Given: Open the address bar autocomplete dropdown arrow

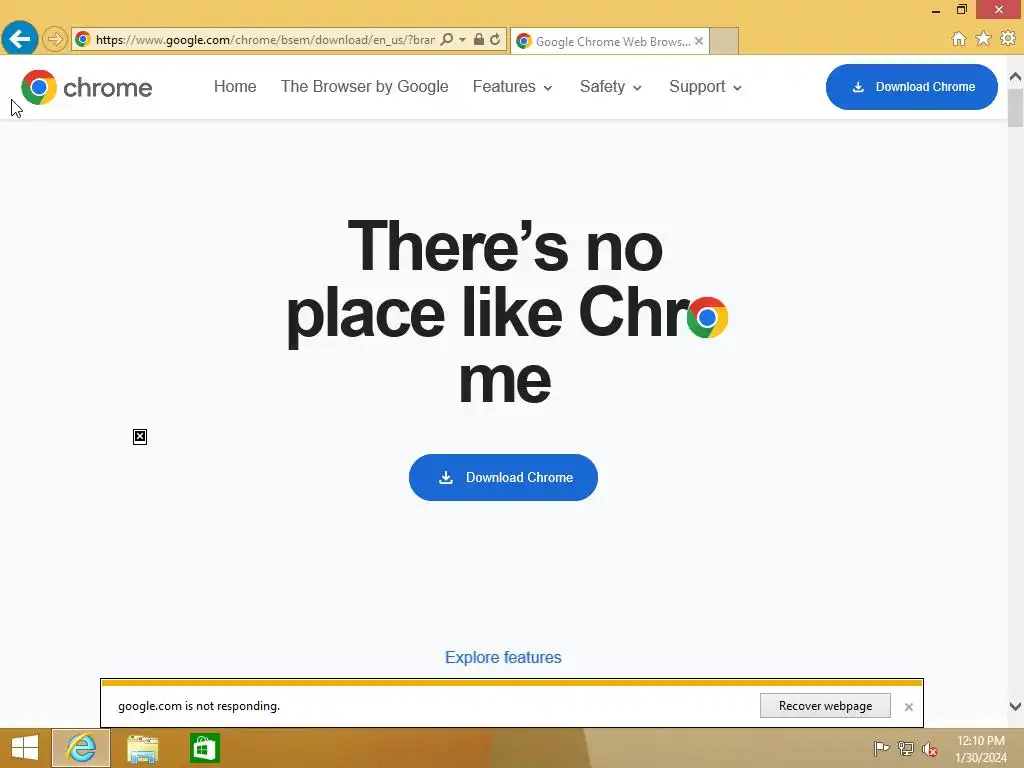Looking at the screenshot, I should [462, 39].
